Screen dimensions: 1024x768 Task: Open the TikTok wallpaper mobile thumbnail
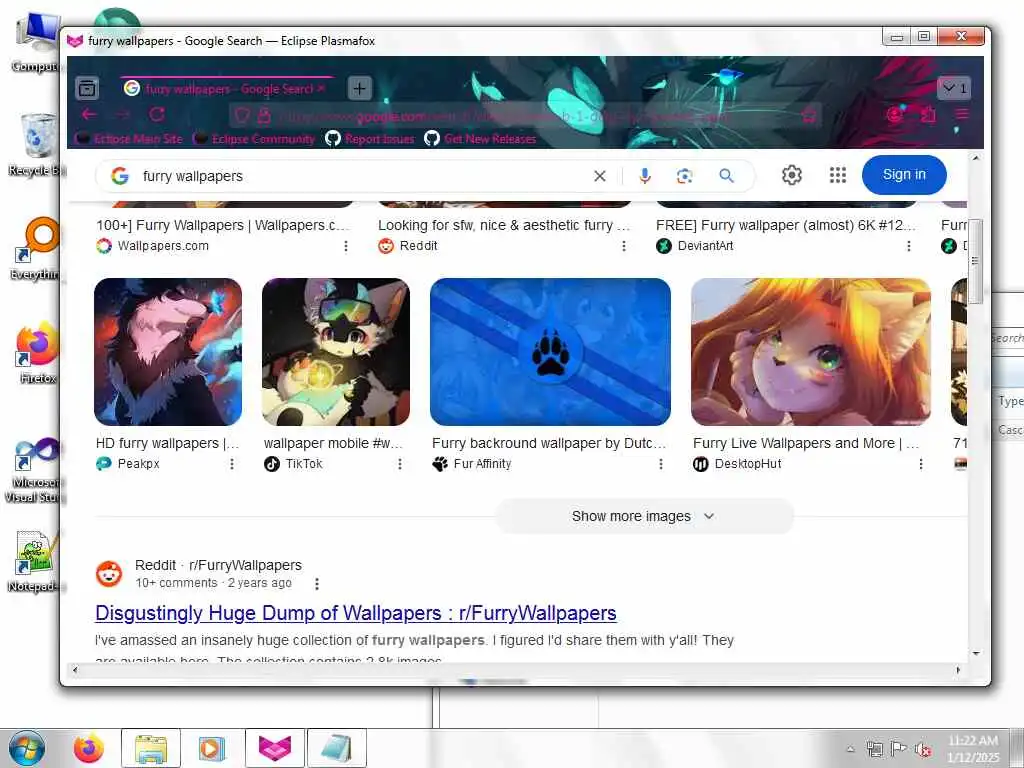pos(336,352)
